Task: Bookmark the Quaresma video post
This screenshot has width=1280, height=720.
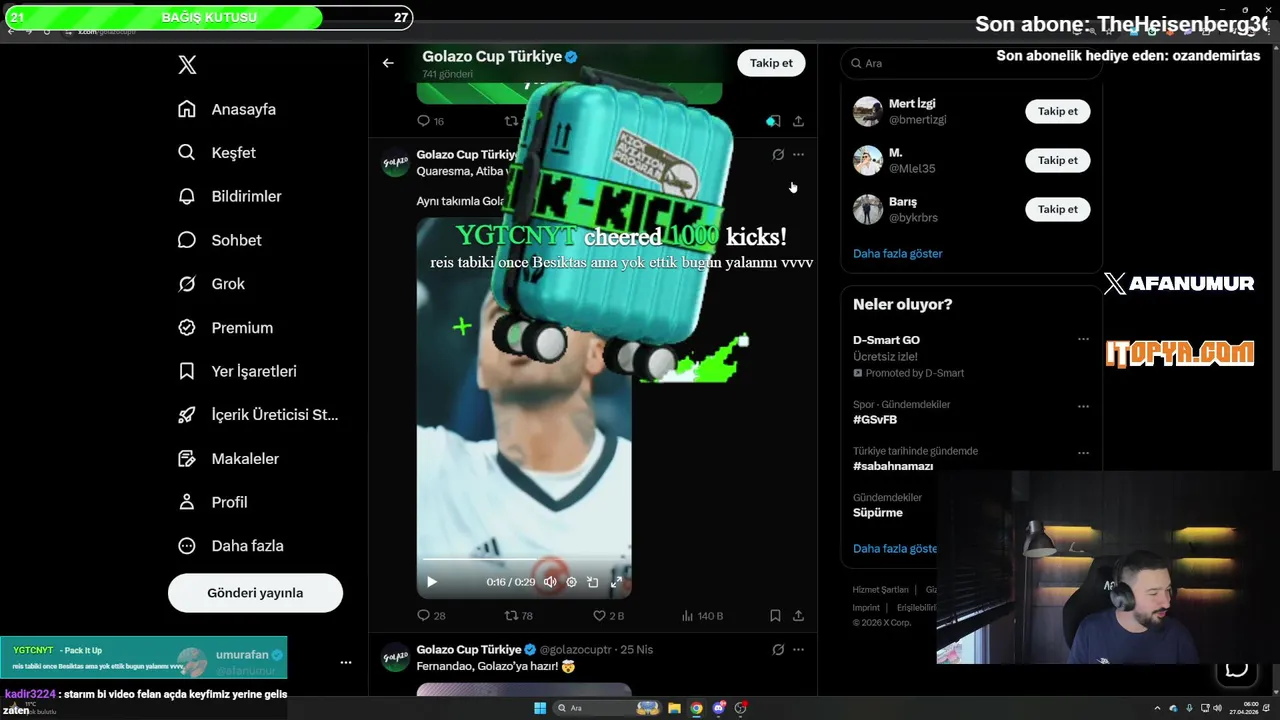Action: coord(775,616)
